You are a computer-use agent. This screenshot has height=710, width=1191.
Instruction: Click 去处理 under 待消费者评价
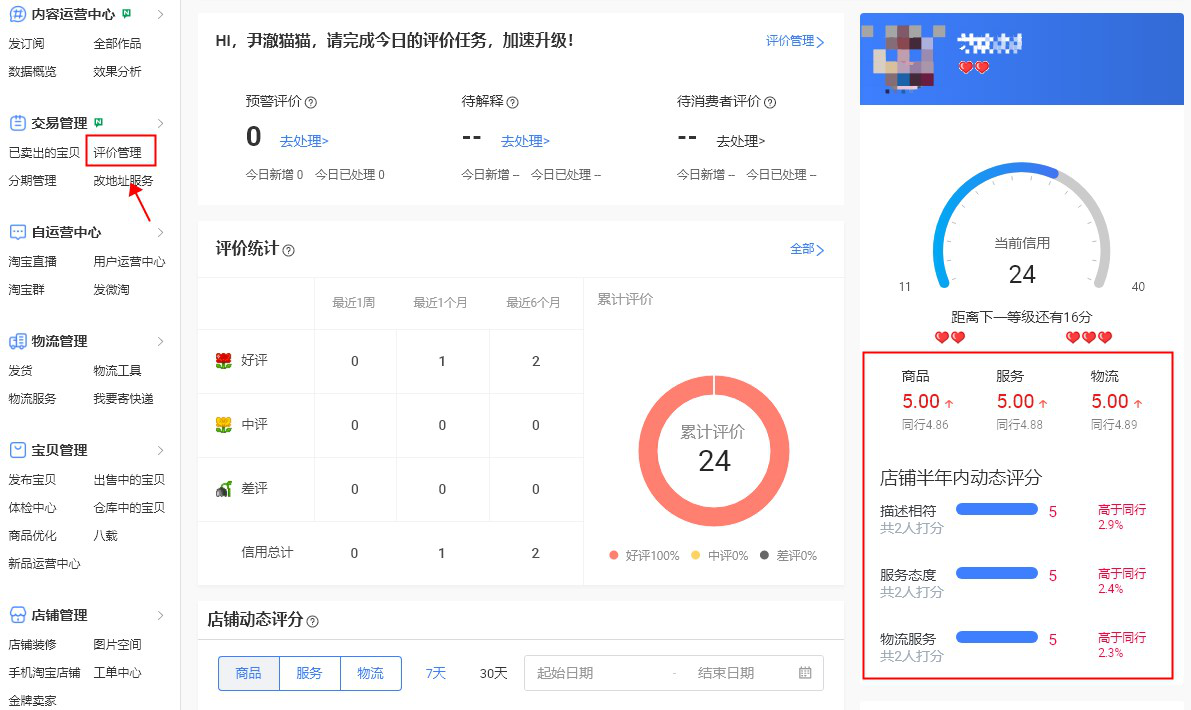741,141
